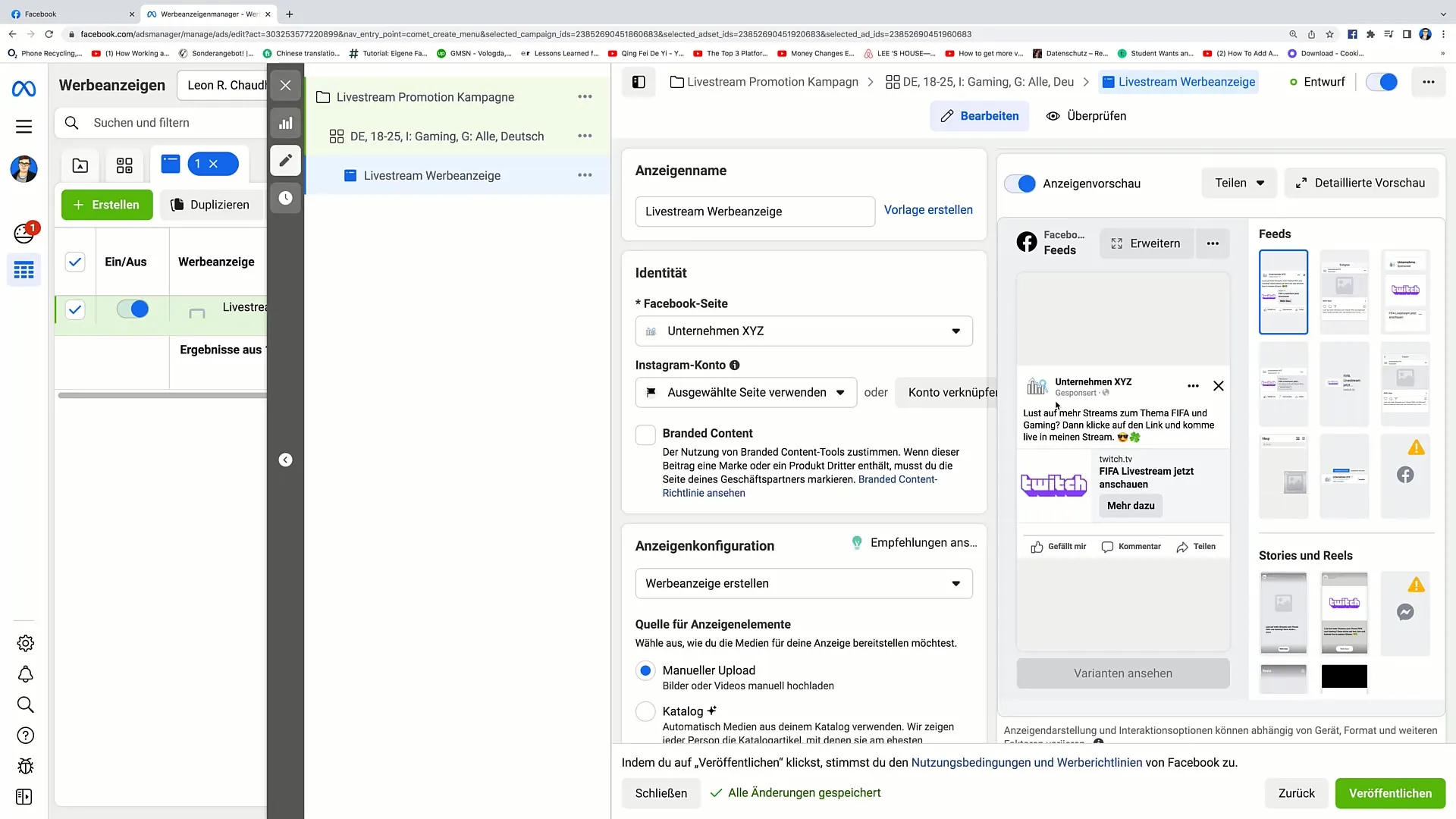Click breadcrumb chevron after Livestream Promotion Kampagn

point(871,82)
